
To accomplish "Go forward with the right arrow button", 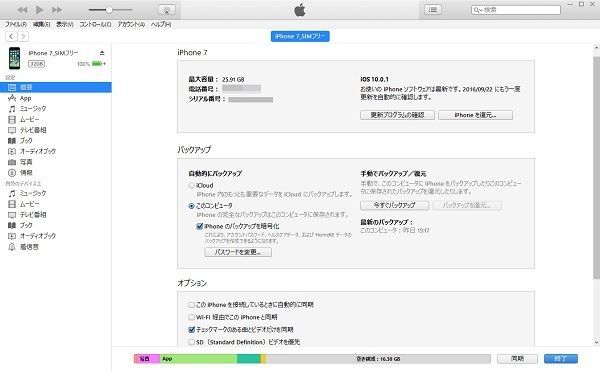I will pos(23,36).
